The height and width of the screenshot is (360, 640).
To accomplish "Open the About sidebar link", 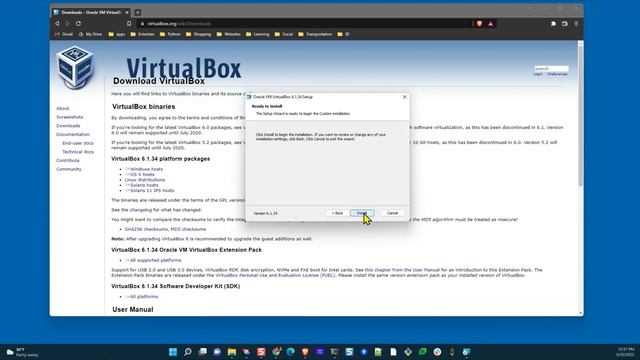I will point(62,108).
